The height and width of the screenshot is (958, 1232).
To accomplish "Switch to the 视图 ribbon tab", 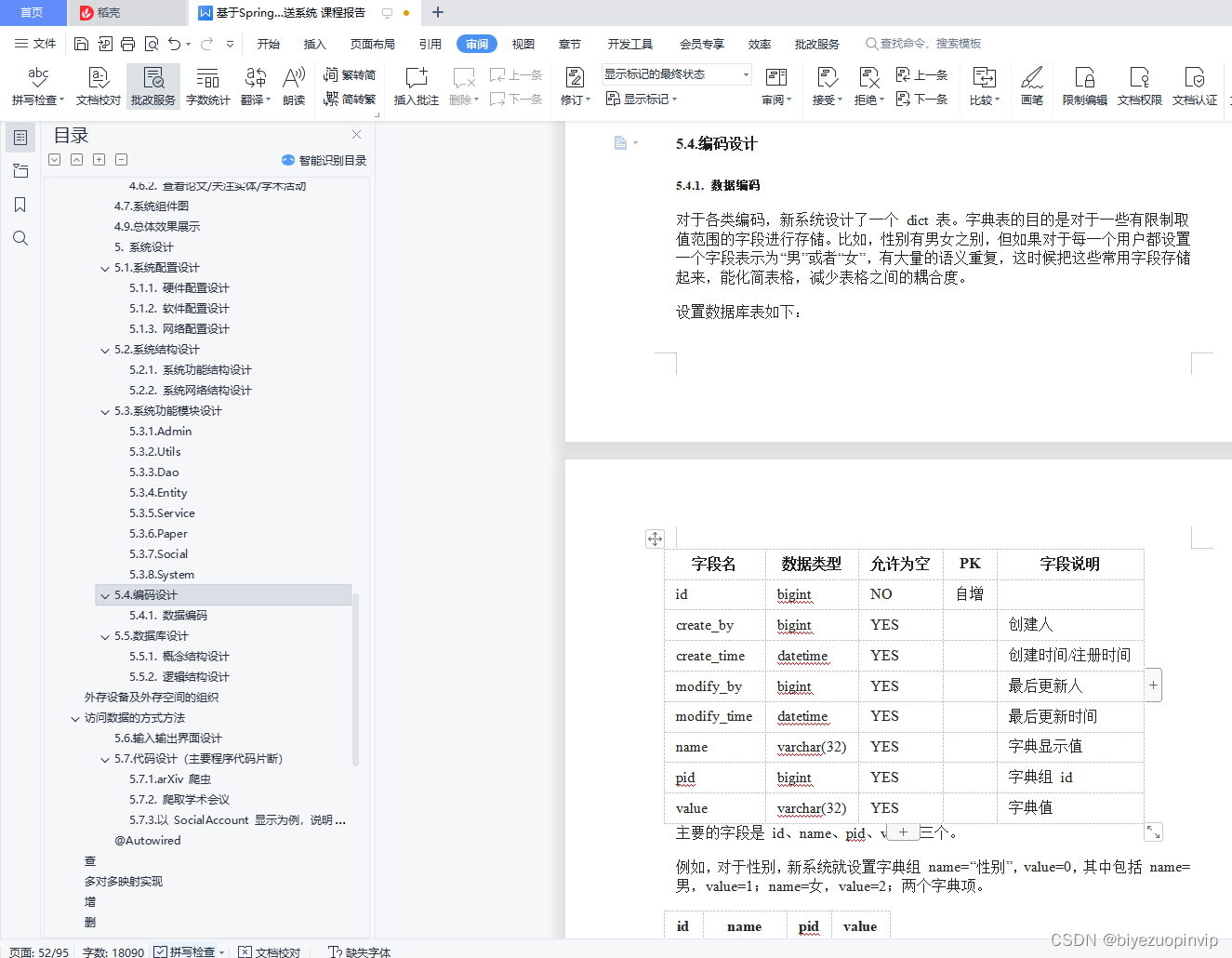I will tap(523, 43).
